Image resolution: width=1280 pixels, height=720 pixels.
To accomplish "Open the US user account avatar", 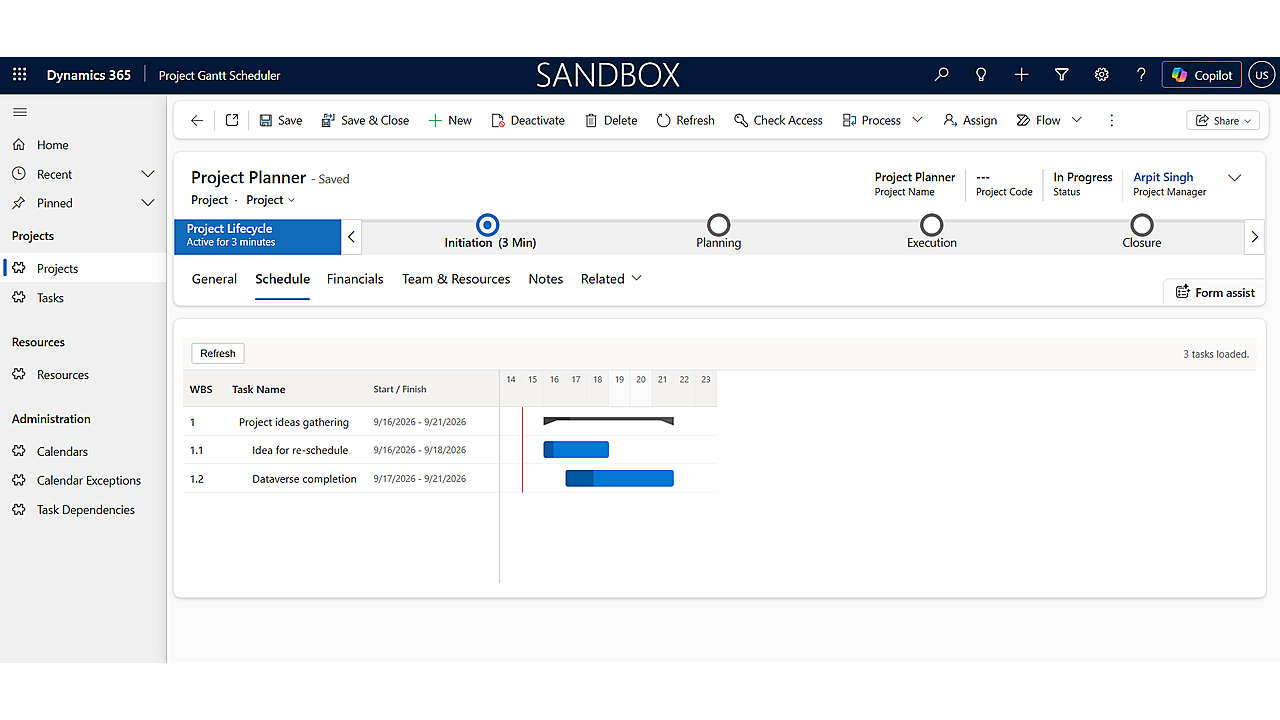I will coord(1263,75).
